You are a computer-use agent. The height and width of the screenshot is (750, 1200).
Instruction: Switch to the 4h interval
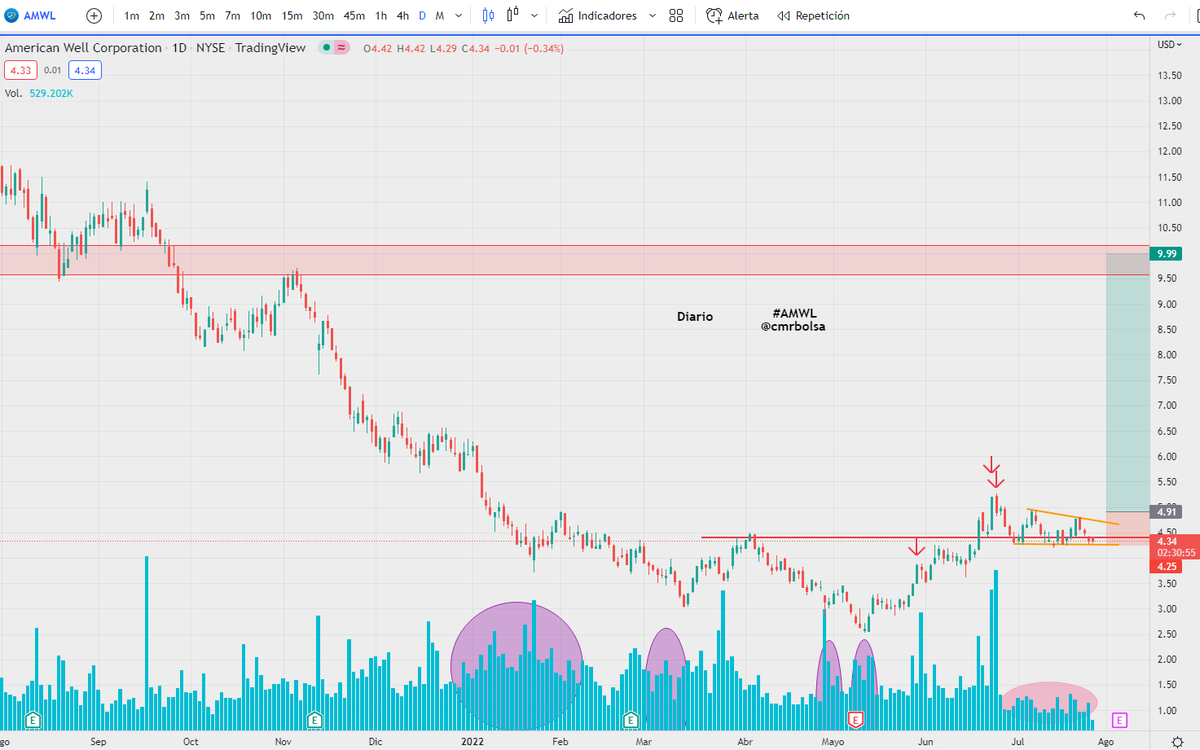pyautogui.click(x=402, y=16)
